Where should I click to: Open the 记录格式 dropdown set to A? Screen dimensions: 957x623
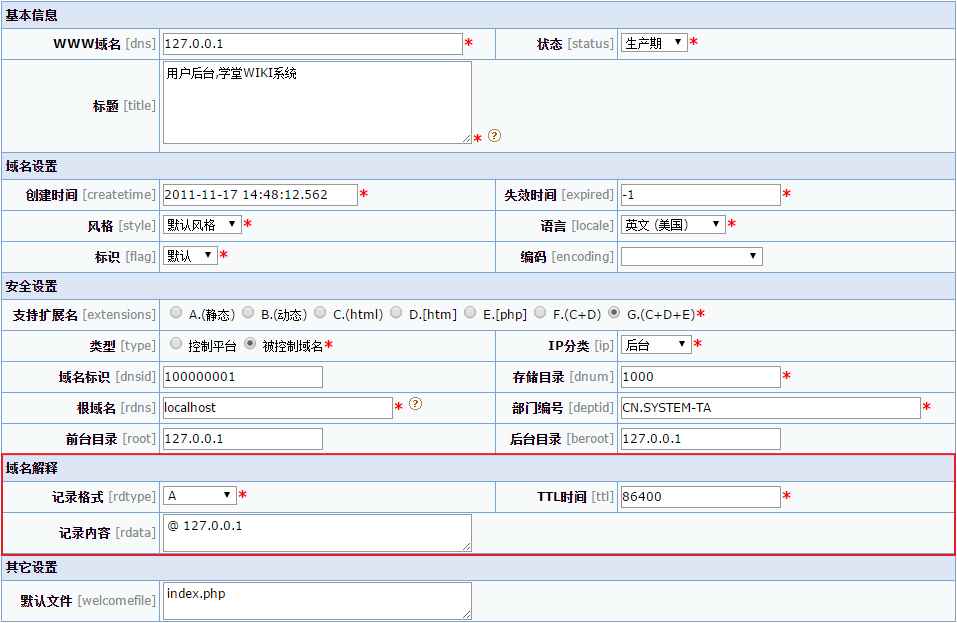pos(200,496)
